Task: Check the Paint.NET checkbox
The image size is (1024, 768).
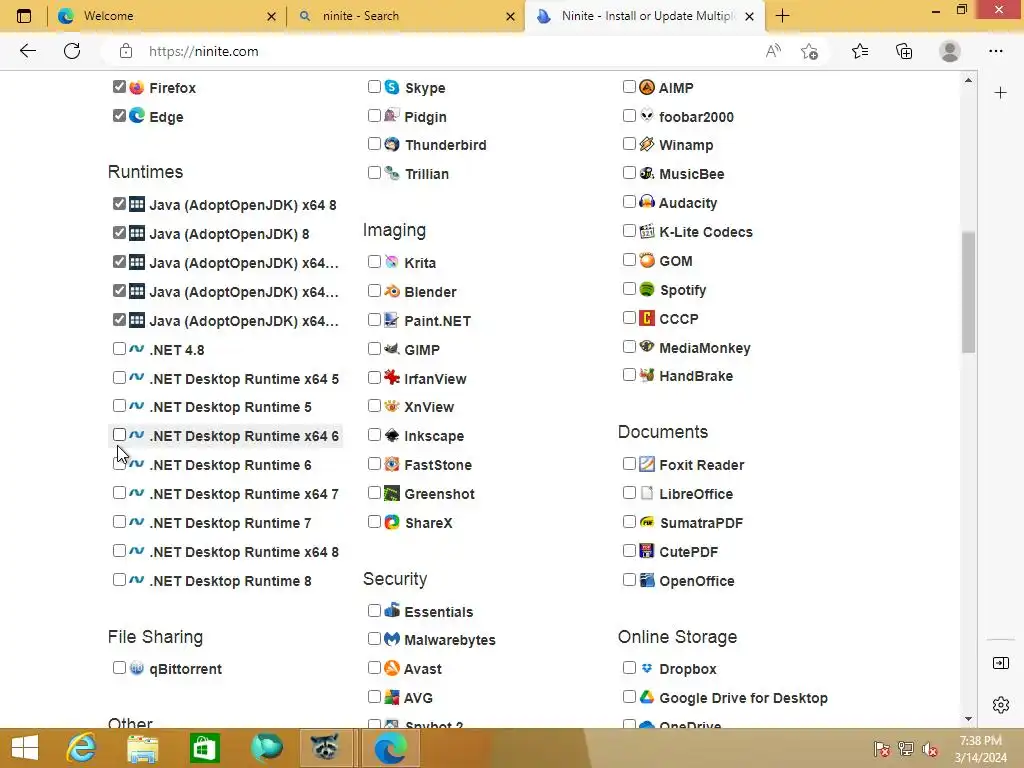Action: tap(374, 319)
